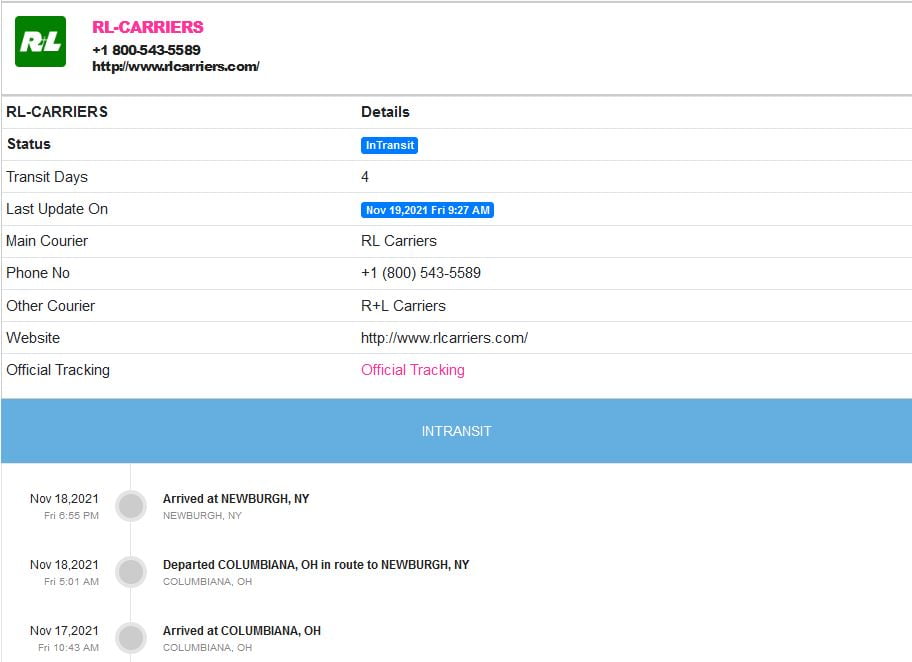Click the 'RL Carriers' main courier value
The width and height of the screenshot is (912, 662).
[x=398, y=241]
